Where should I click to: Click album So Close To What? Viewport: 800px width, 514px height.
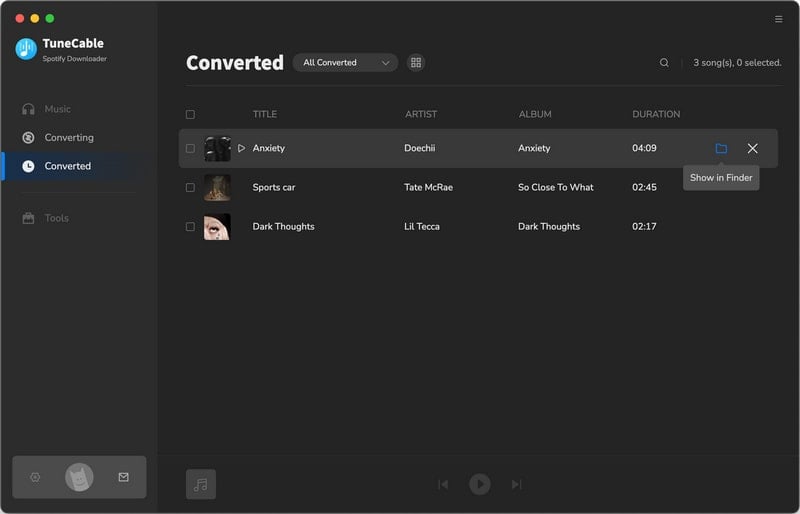point(556,187)
